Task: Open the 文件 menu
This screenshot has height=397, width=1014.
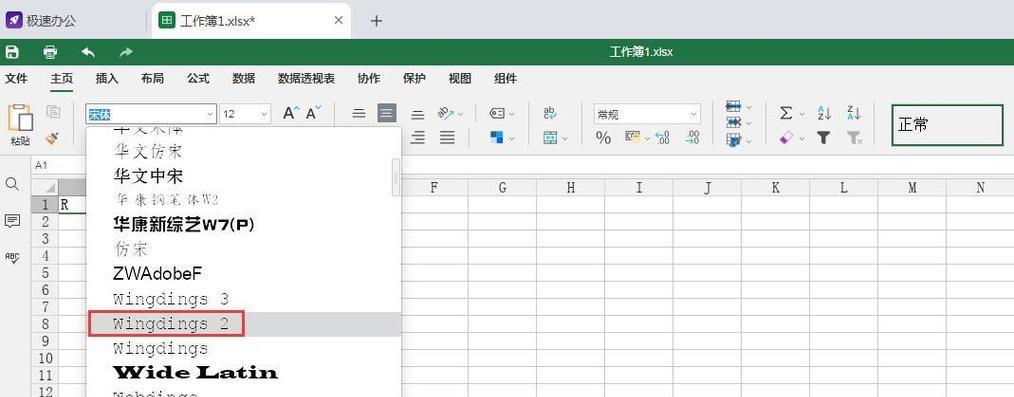Action: 16,79
